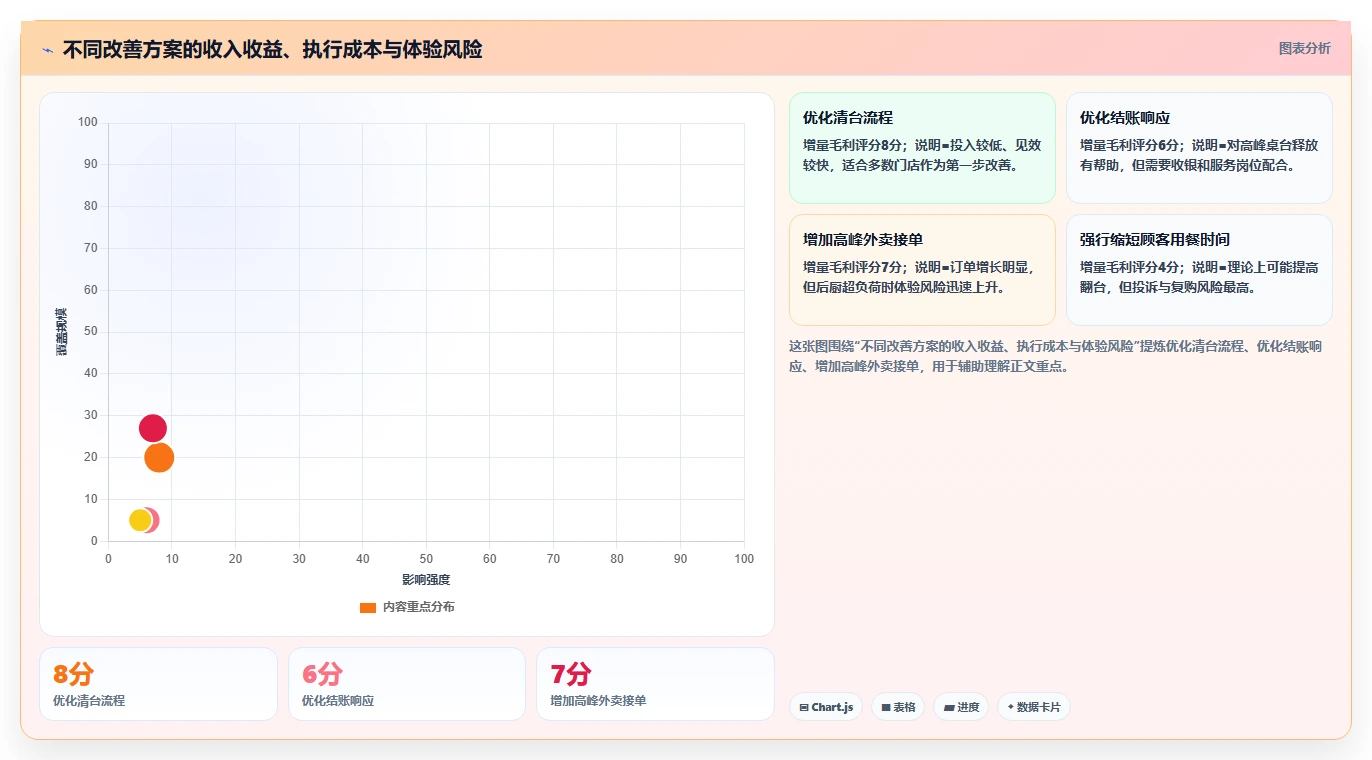The height and width of the screenshot is (760, 1372).
Task: Click the 优化结账响应 description card
Action: coord(1199,148)
